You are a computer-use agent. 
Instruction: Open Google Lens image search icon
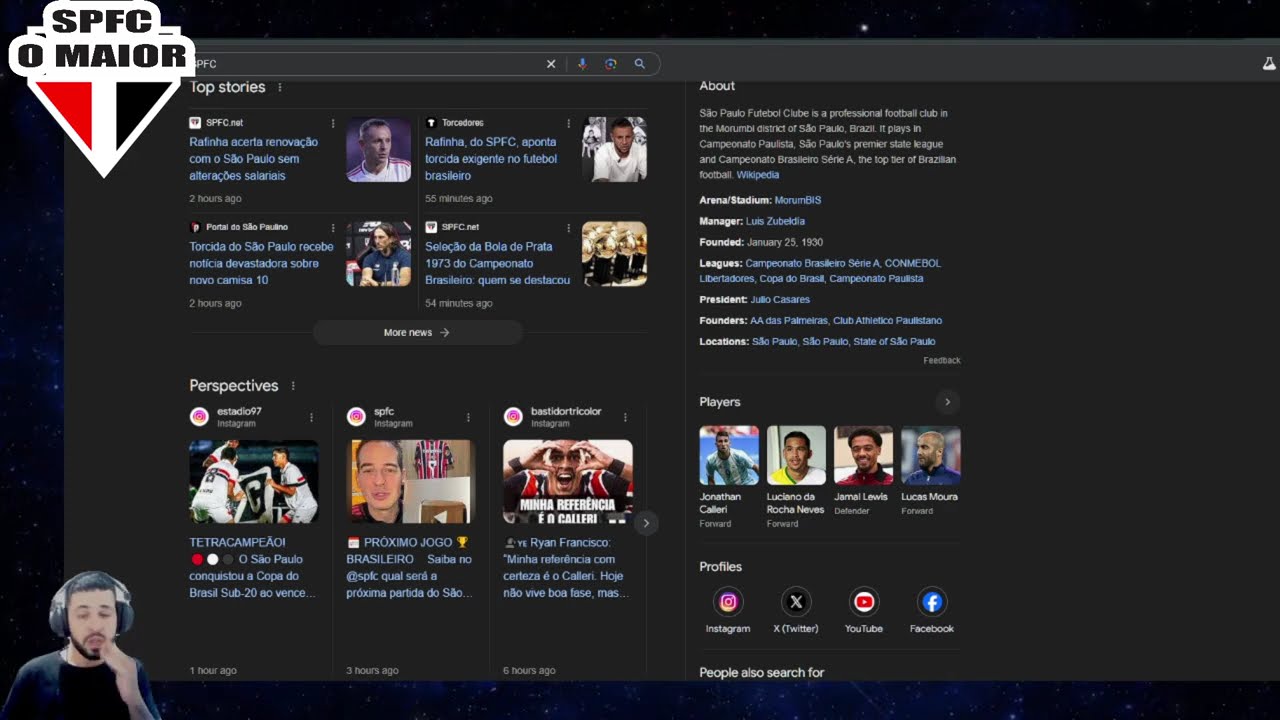click(x=611, y=64)
